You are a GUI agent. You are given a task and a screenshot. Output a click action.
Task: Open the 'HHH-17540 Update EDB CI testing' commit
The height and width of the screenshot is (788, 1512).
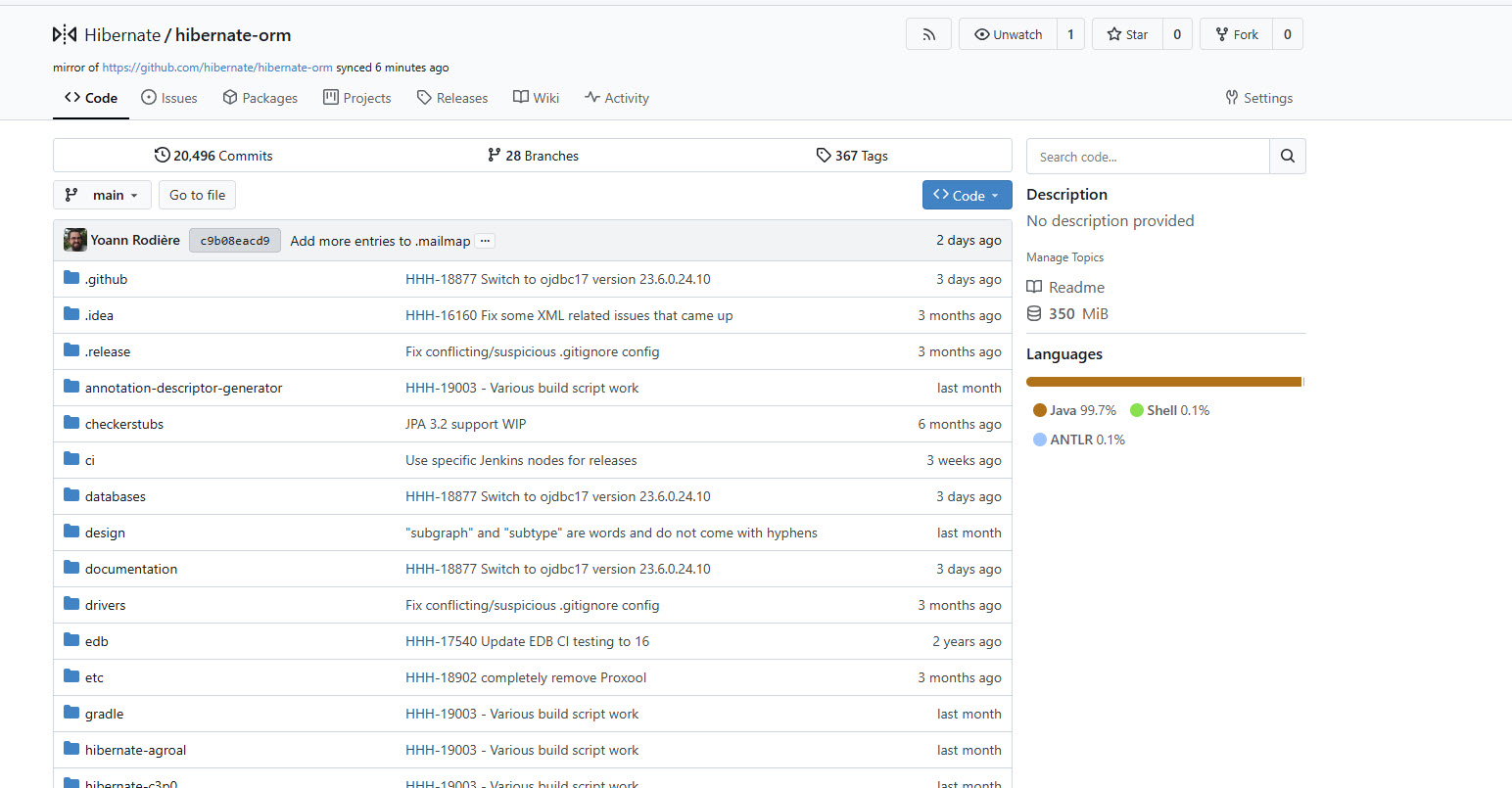[x=527, y=641]
